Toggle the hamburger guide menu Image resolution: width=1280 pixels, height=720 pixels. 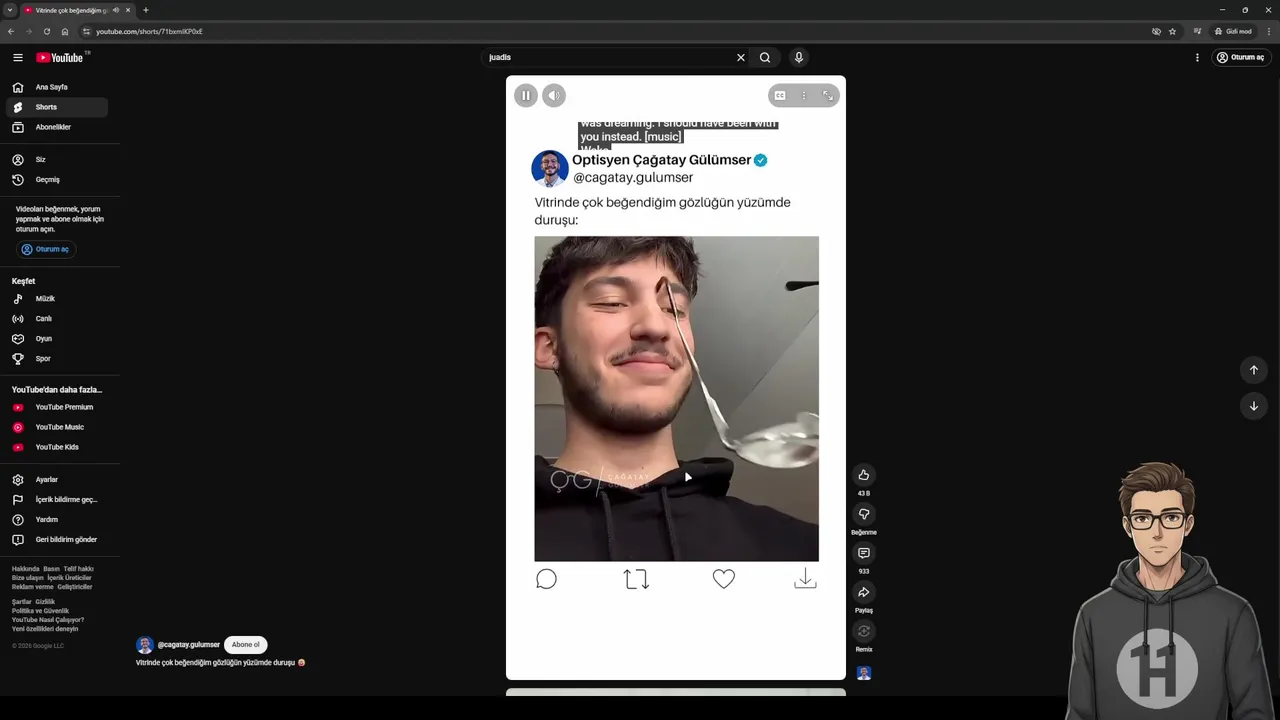point(18,57)
